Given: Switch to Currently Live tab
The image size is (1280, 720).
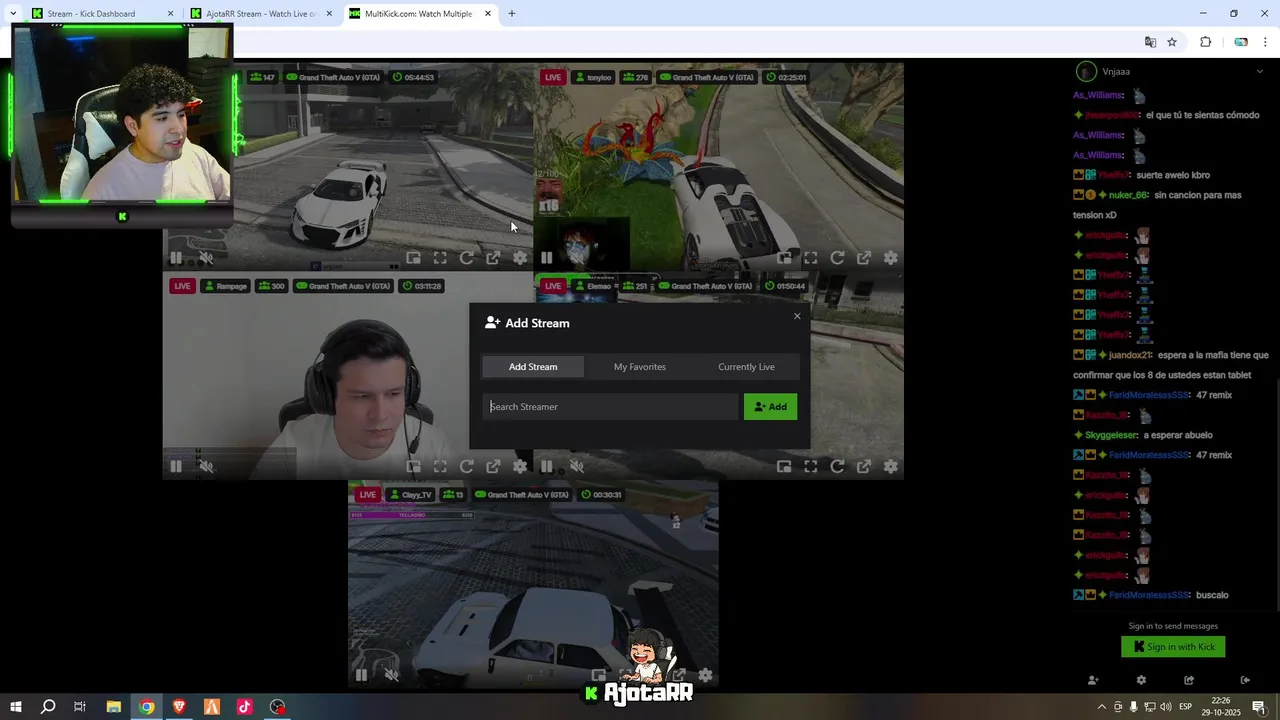Looking at the screenshot, I should point(746,367).
